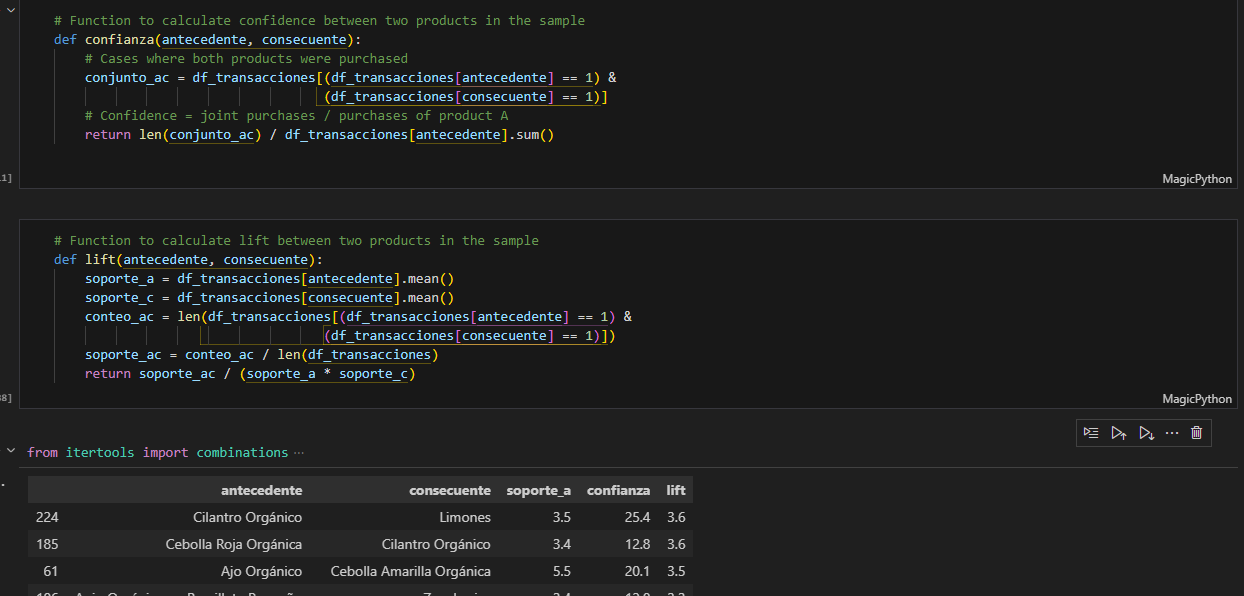
Task: Click the soporte_a assignment code line
Action: [269, 279]
